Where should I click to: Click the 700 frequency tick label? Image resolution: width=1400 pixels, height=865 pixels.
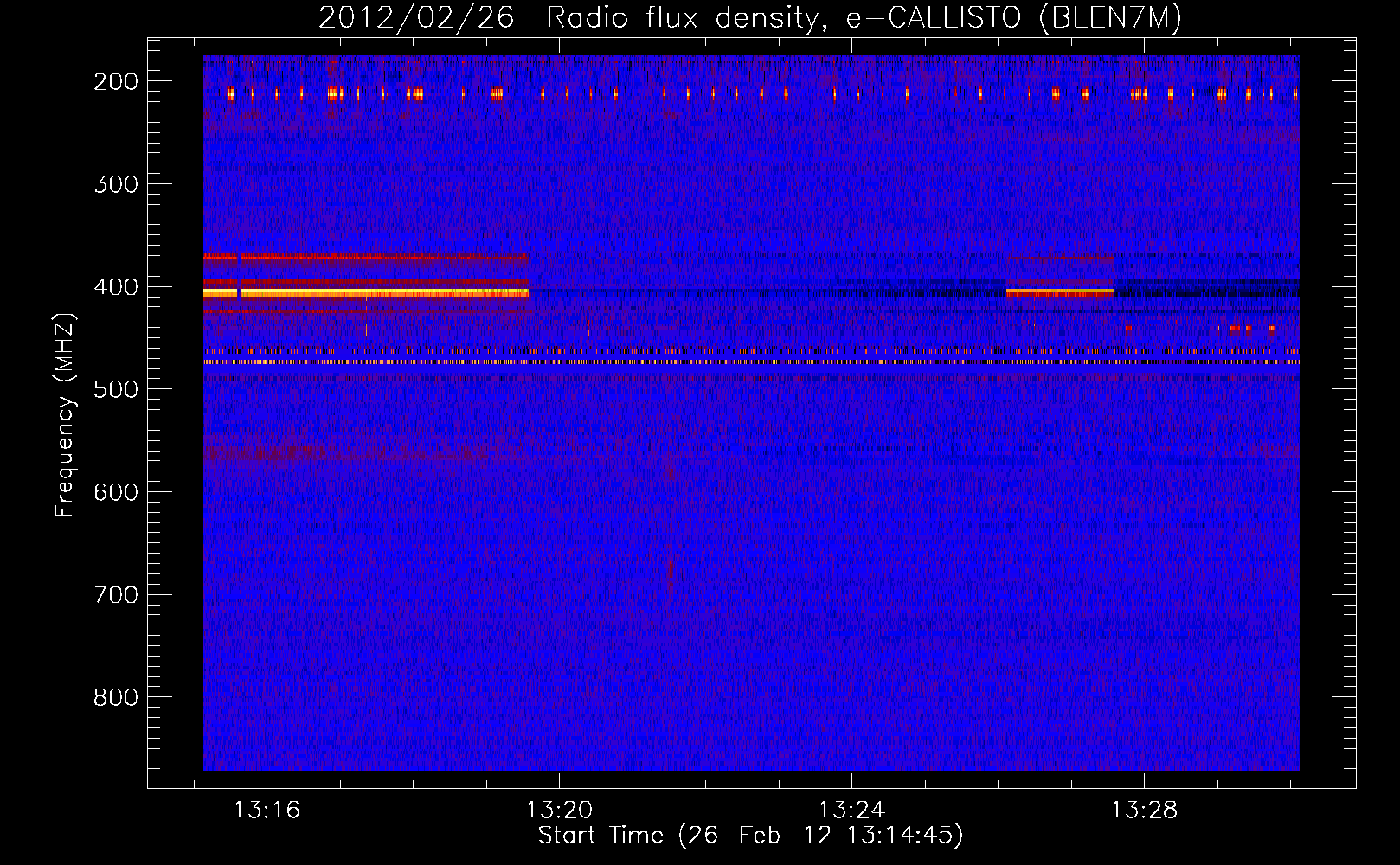coord(116,595)
